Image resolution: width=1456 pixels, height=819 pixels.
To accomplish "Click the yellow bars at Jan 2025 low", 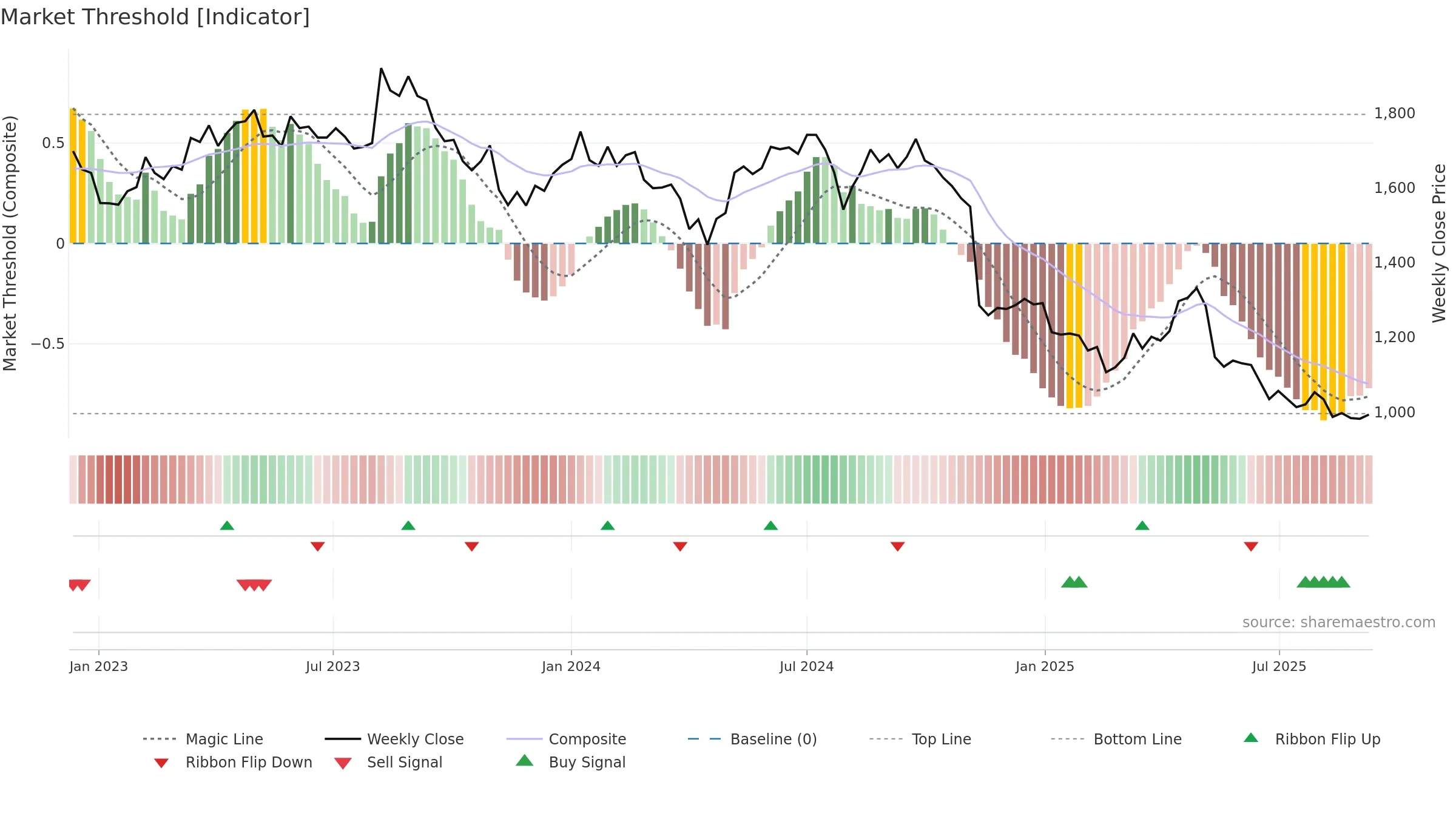I will [x=1074, y=326].
